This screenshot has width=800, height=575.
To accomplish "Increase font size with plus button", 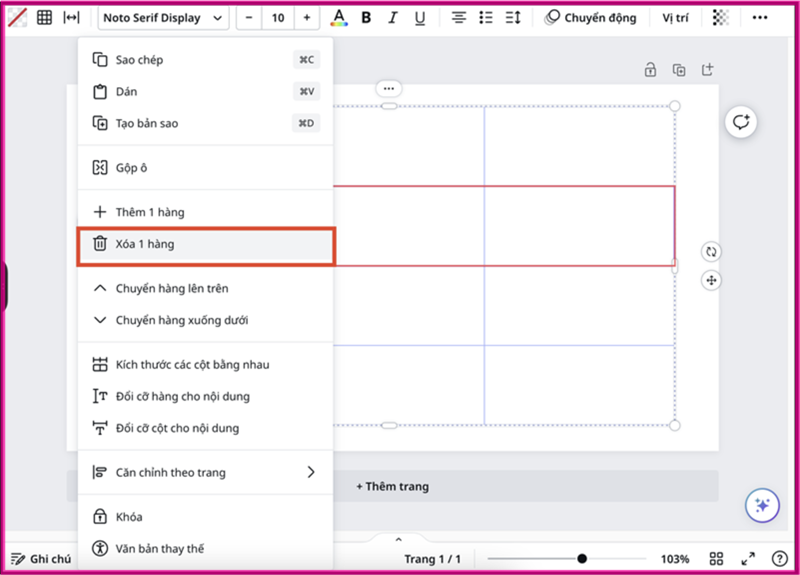I will coord(307,18).
